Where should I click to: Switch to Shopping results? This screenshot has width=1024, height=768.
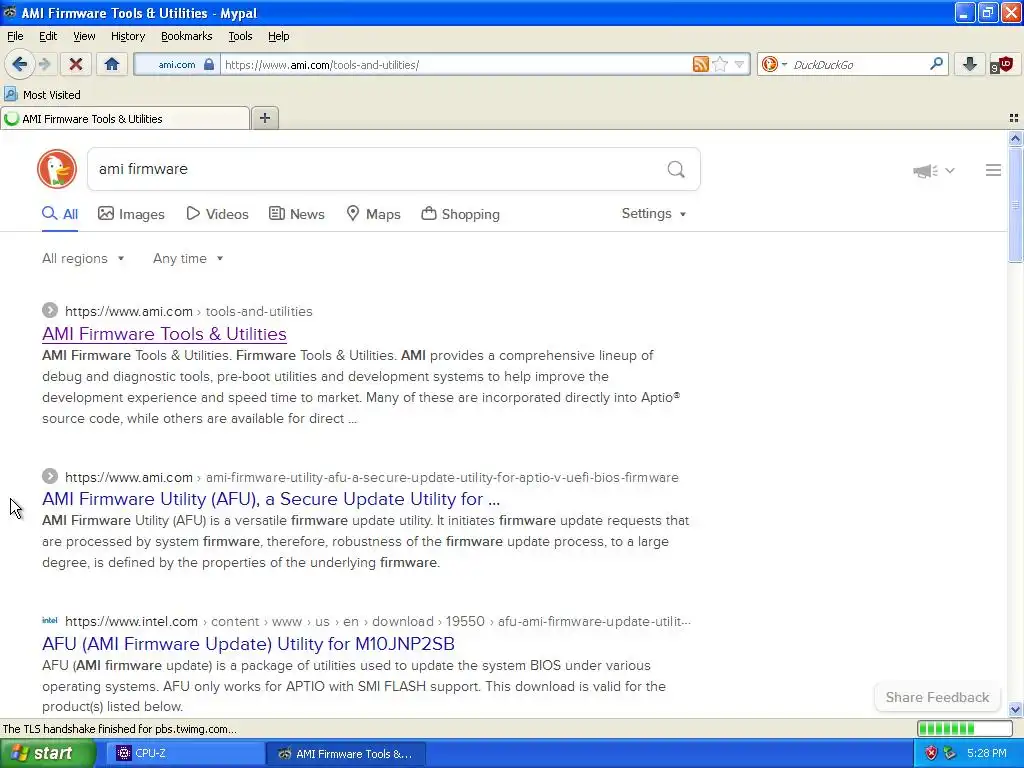[460, 214]
